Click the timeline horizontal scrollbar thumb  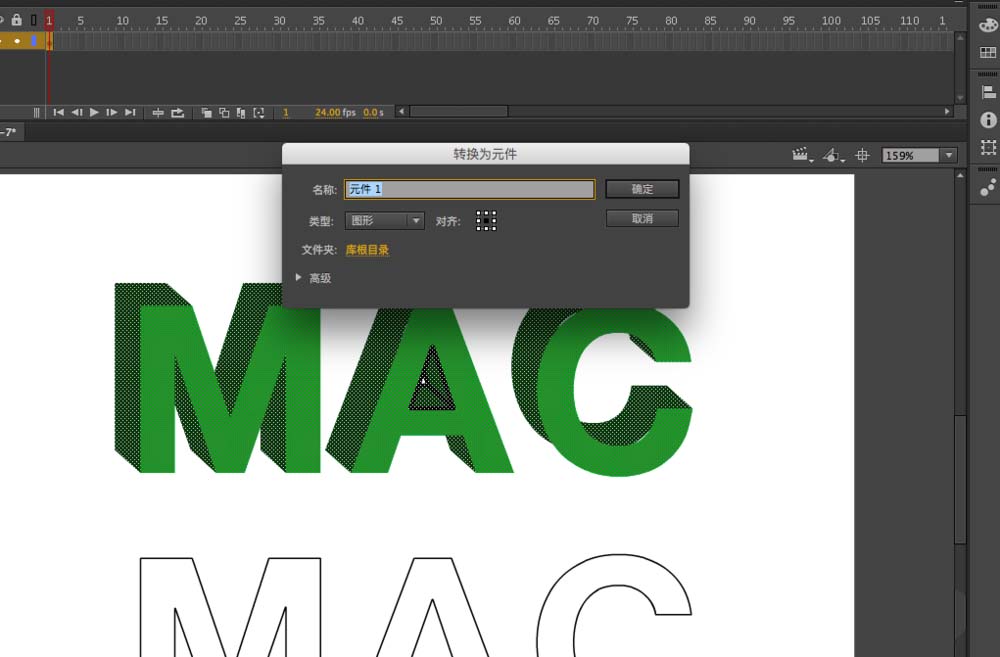click(x=459, y=112)
